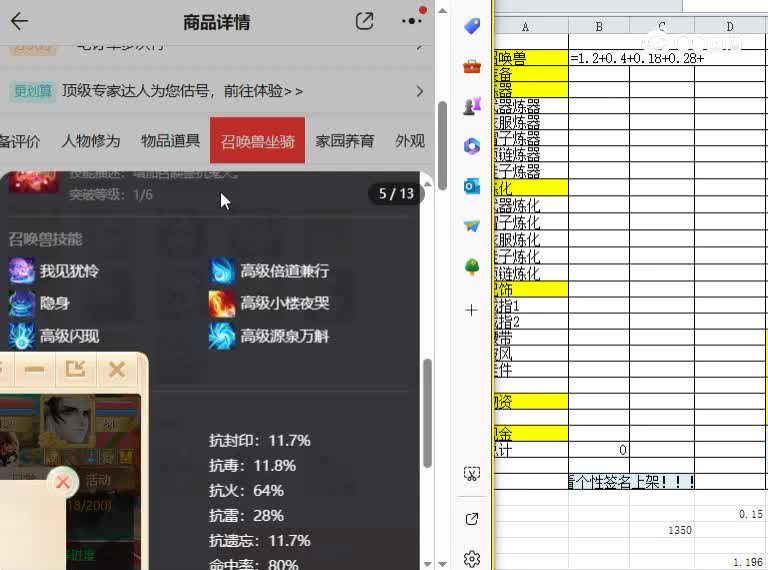This screenshot has width=768, height=570.
Task: Select the spreadsheet cell with 1350
Action: (x=662, y=530)
